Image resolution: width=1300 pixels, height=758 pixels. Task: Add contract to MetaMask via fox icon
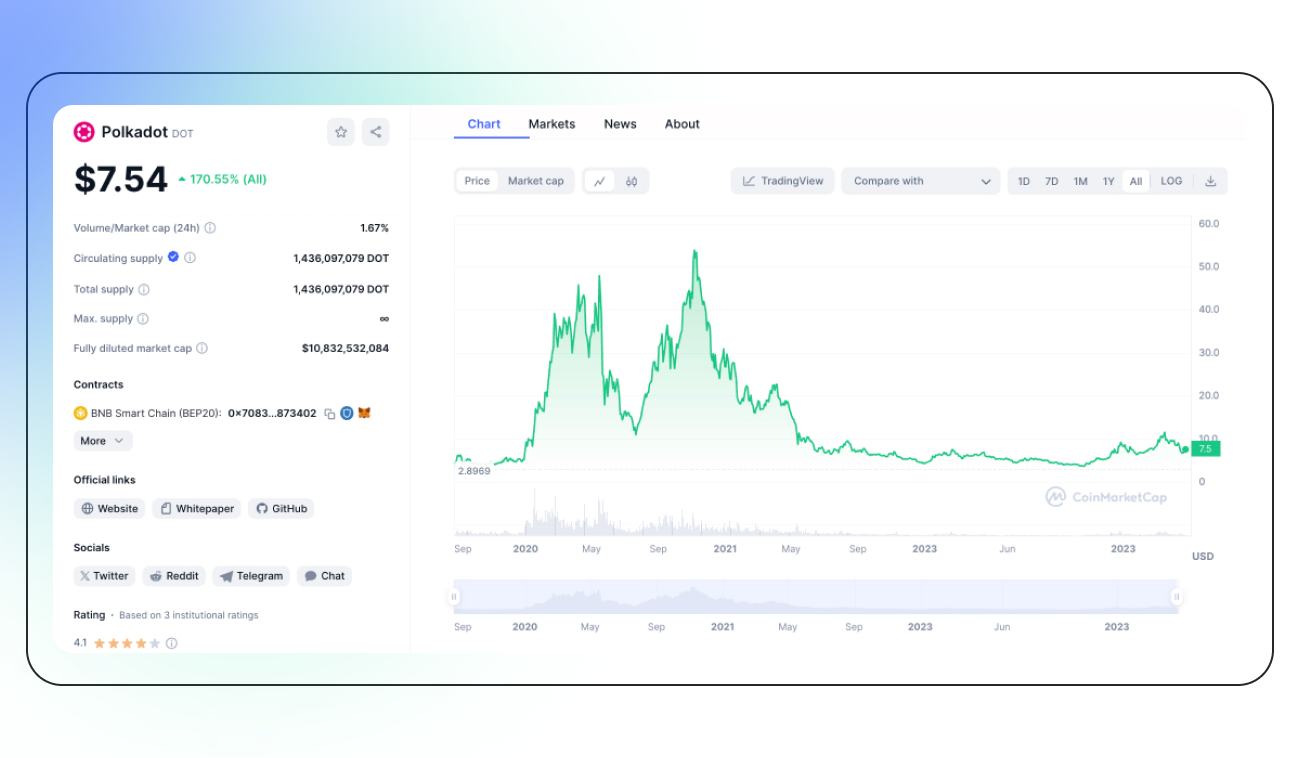point(365,413)
